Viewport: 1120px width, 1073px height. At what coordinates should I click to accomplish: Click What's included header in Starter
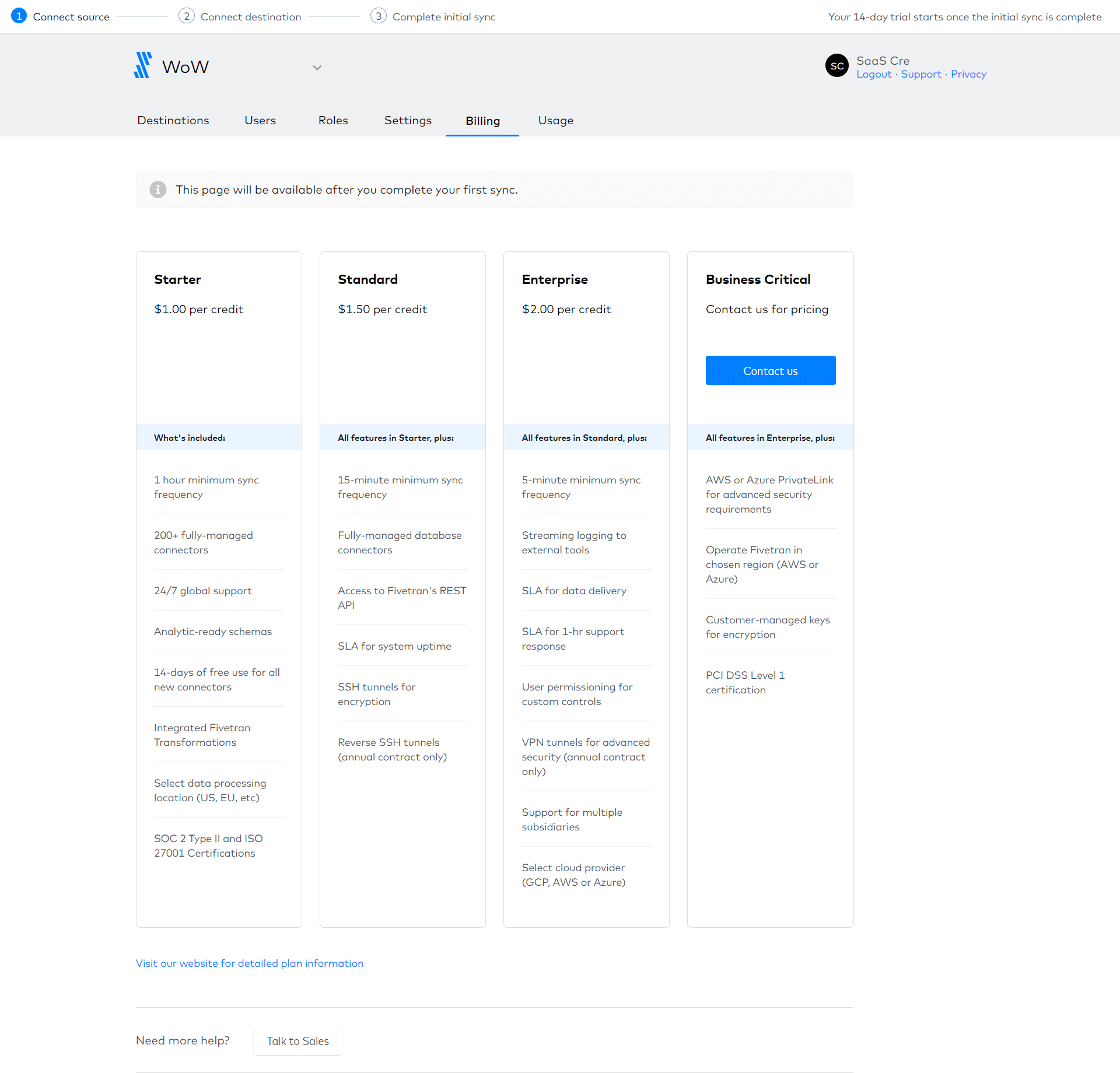tap(190, 438)
